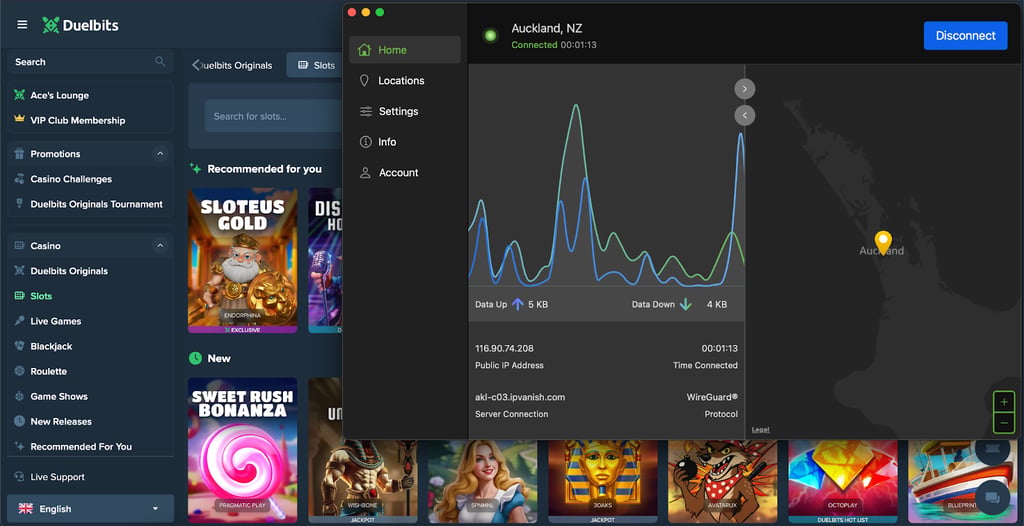The height and width of the screenshot is (526, 1024).
Task: Go to Home in the VPN window
Action: point(405,50)
